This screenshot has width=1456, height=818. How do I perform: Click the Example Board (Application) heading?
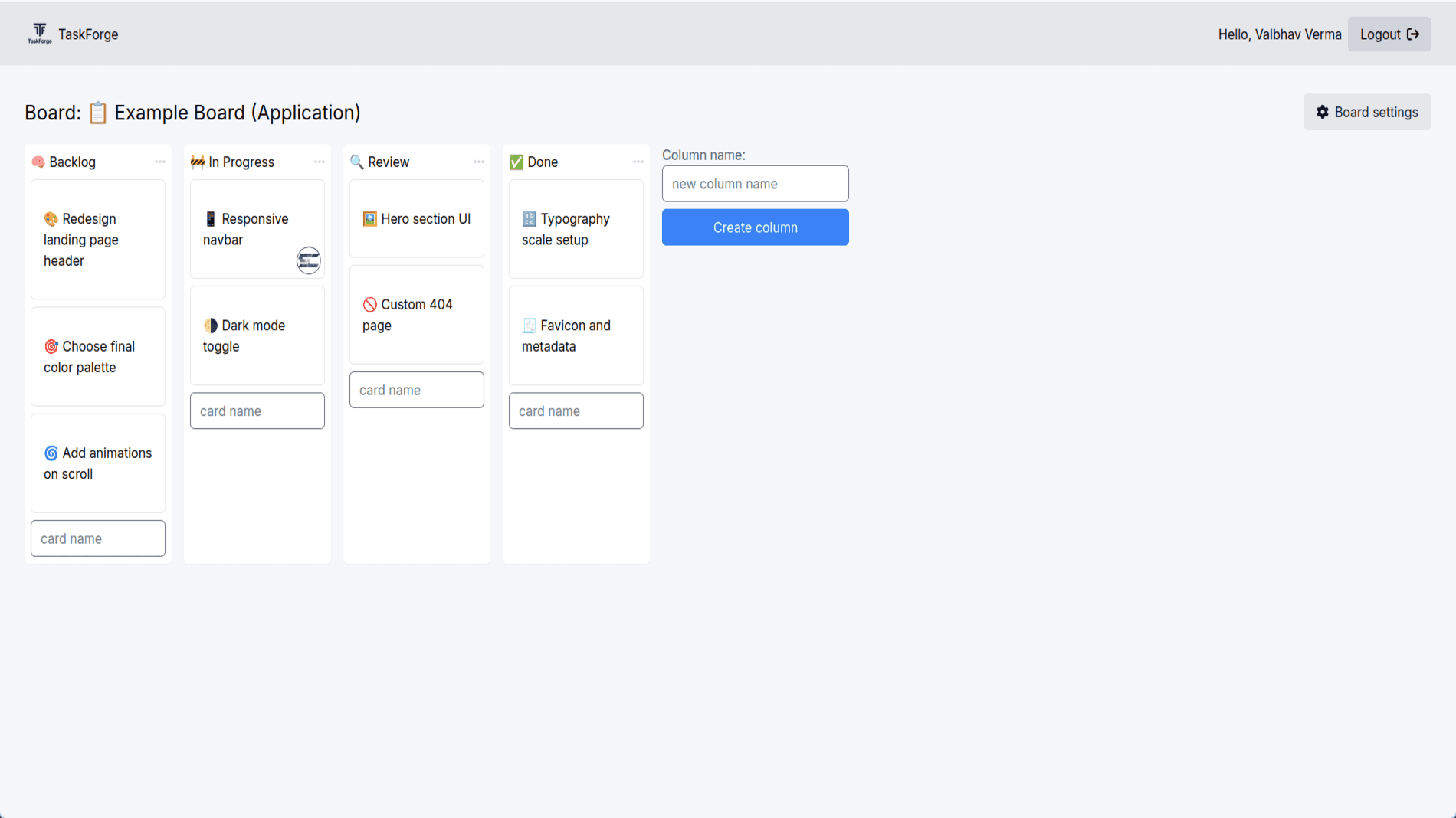point(192,113)
